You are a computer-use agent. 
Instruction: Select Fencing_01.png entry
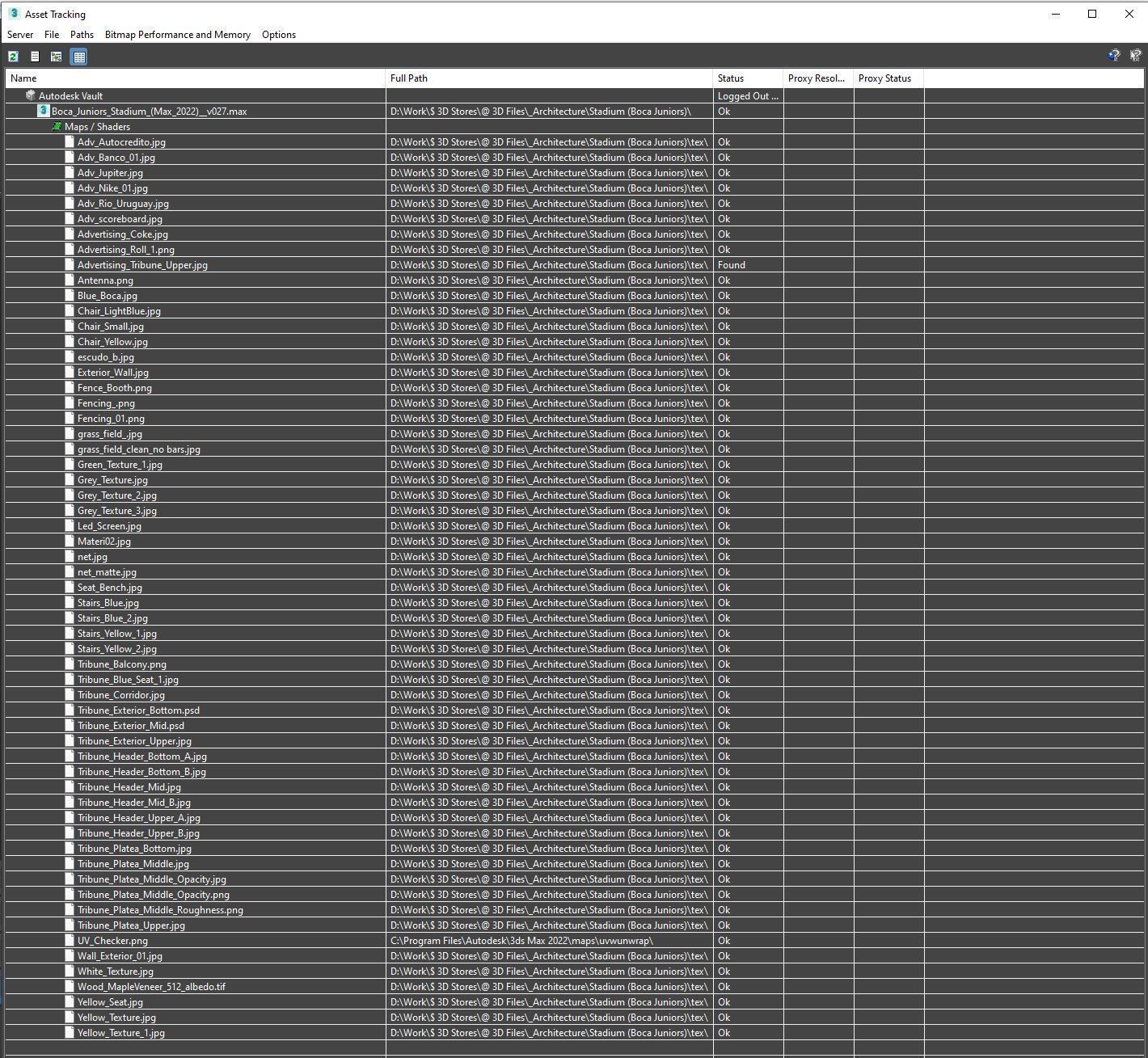pos(111,418)
